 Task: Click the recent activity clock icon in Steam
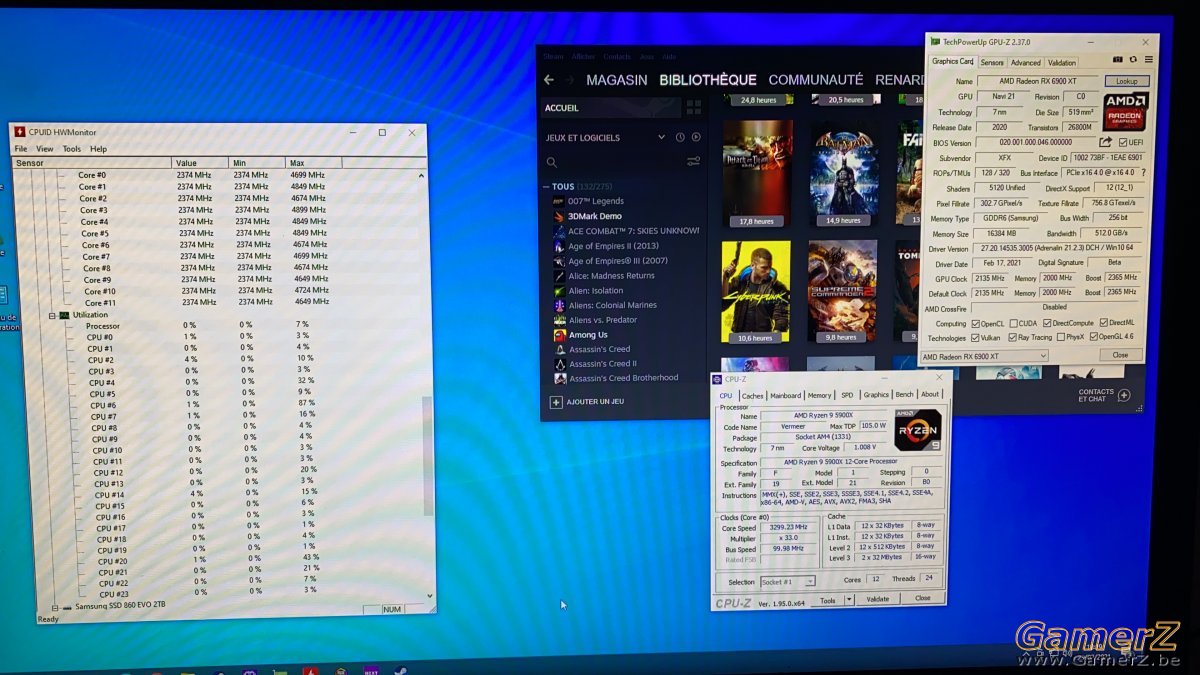click(x=680, y=137)
